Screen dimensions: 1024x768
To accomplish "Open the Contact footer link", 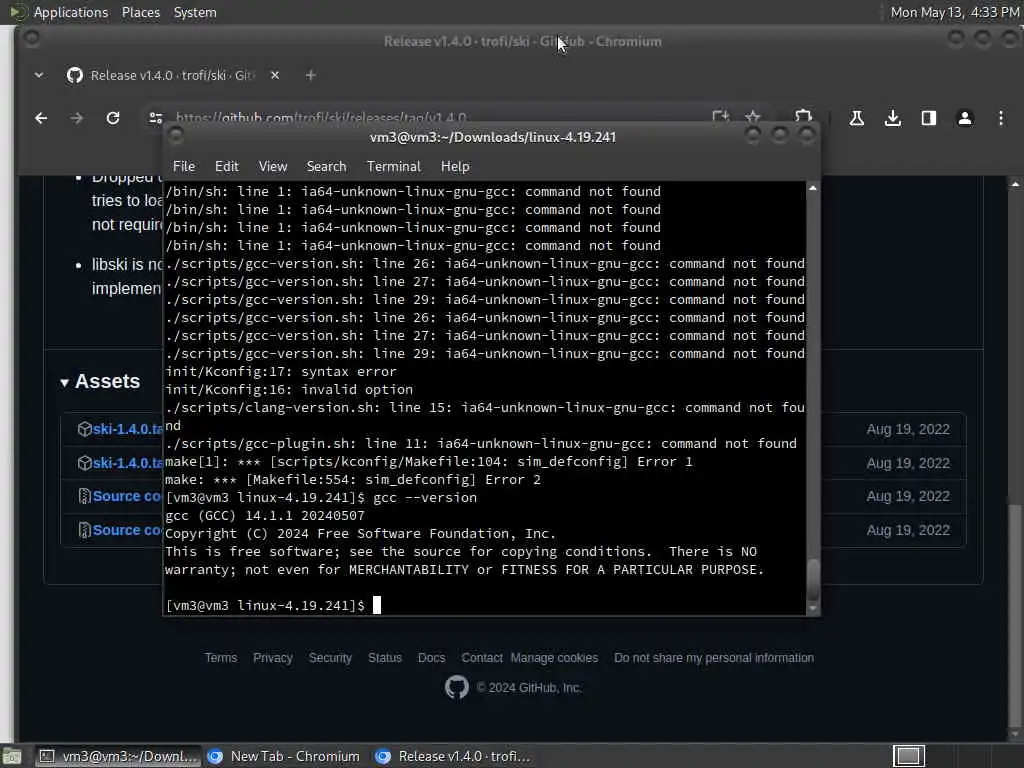I will [x=482, y=658].
